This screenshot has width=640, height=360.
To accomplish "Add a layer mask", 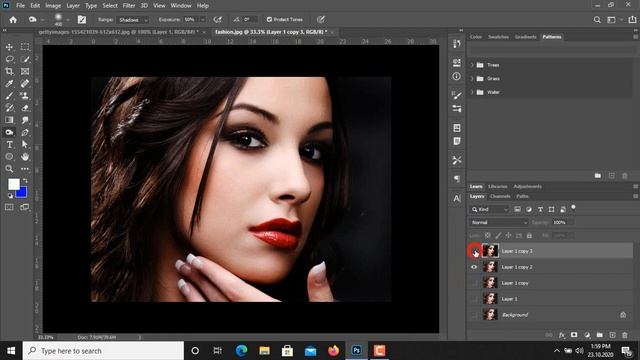I will (x=574, y=335).
